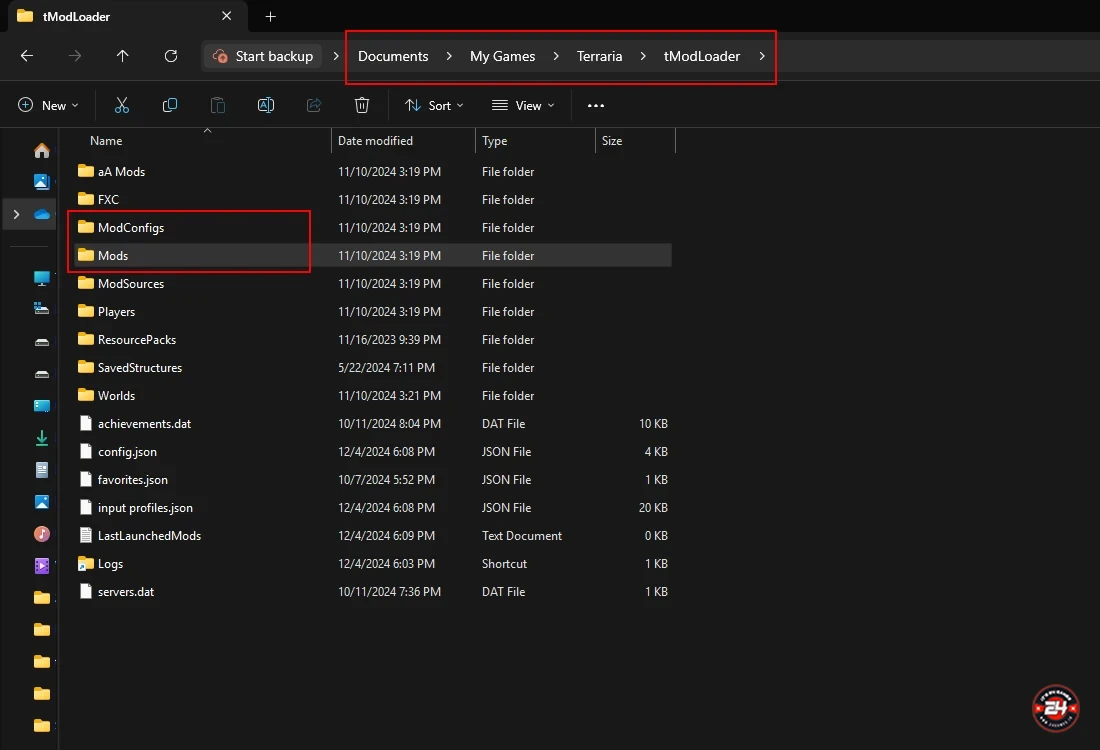This screenshot has width=1100, height=750.
Task: Open Gallery in the navigation sidebar
Action: [x=41, y=182]
